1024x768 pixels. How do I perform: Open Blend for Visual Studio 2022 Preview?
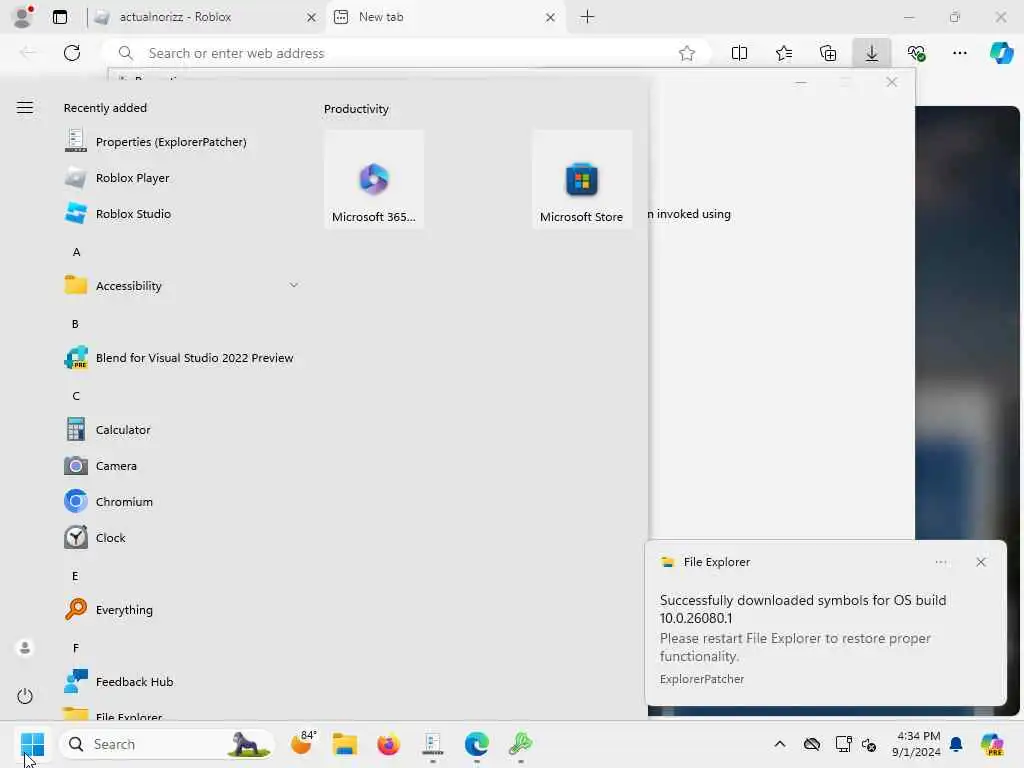[179, 358]
